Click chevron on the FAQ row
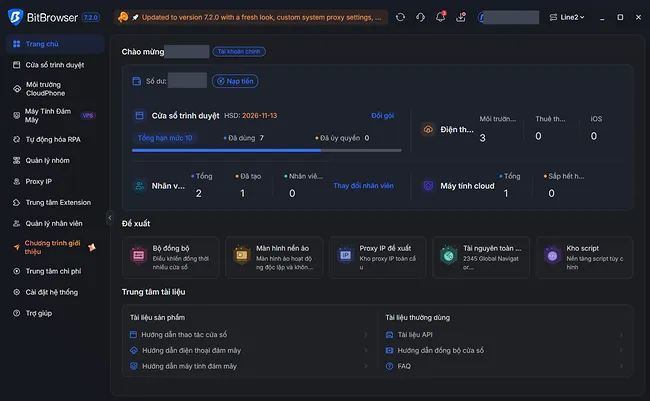The width and height of the screenshot is (650, 401). pyautogui.click(x=621, y=366)
